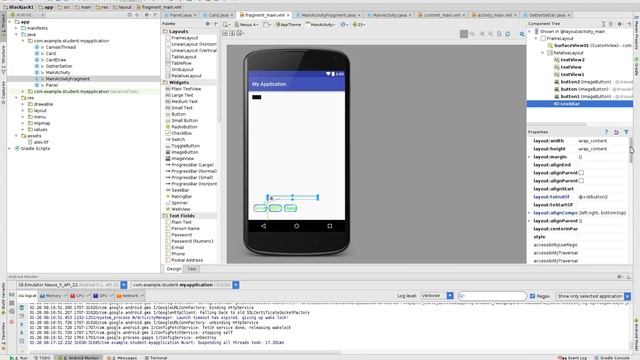Click the project panel gear icon
The width and height of the screenshot is (640, 360).
(x=147, y=15)
